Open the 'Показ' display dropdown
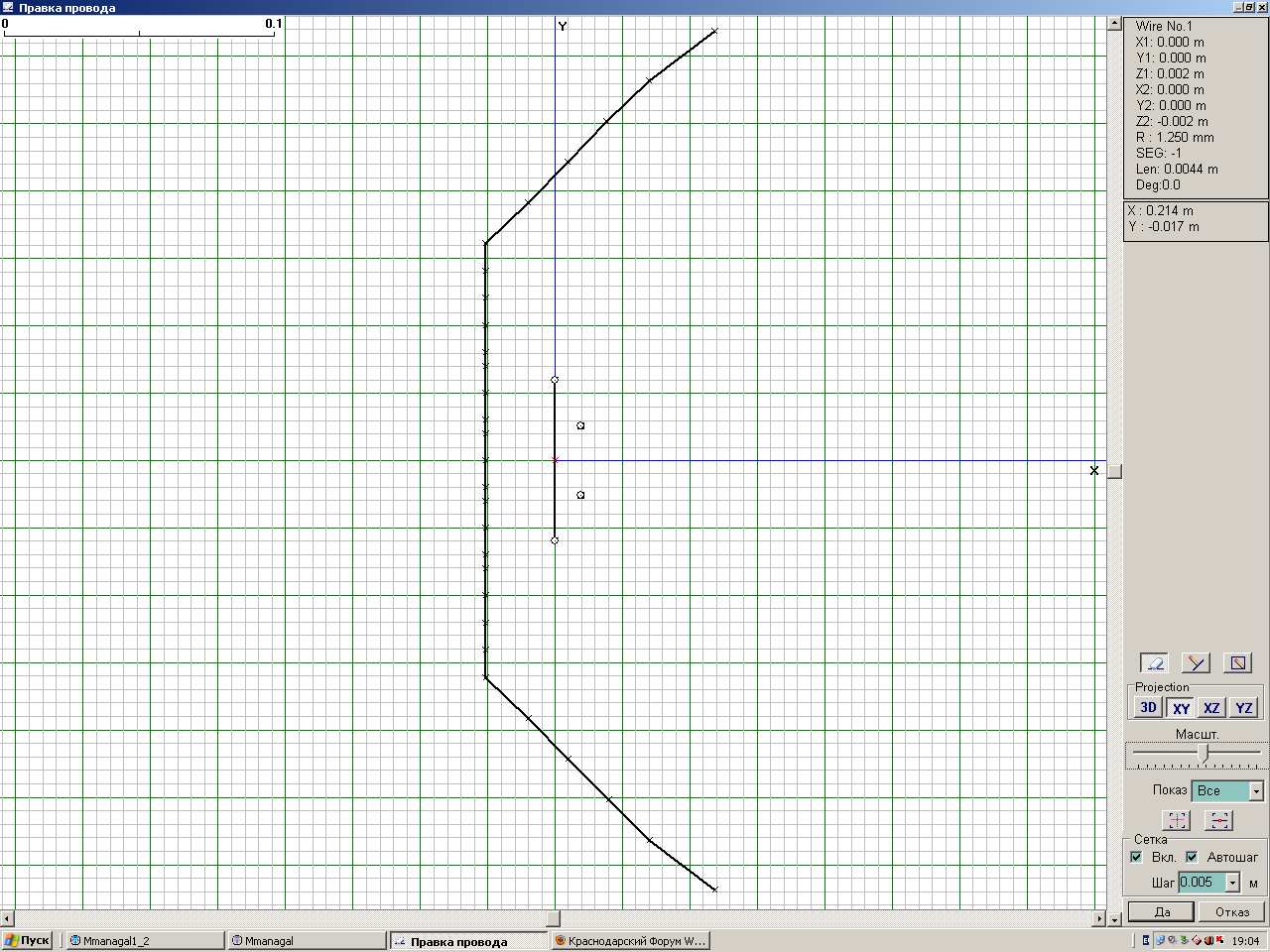Viewport: 1270px width, 952px height. (x=1227, y=790)
